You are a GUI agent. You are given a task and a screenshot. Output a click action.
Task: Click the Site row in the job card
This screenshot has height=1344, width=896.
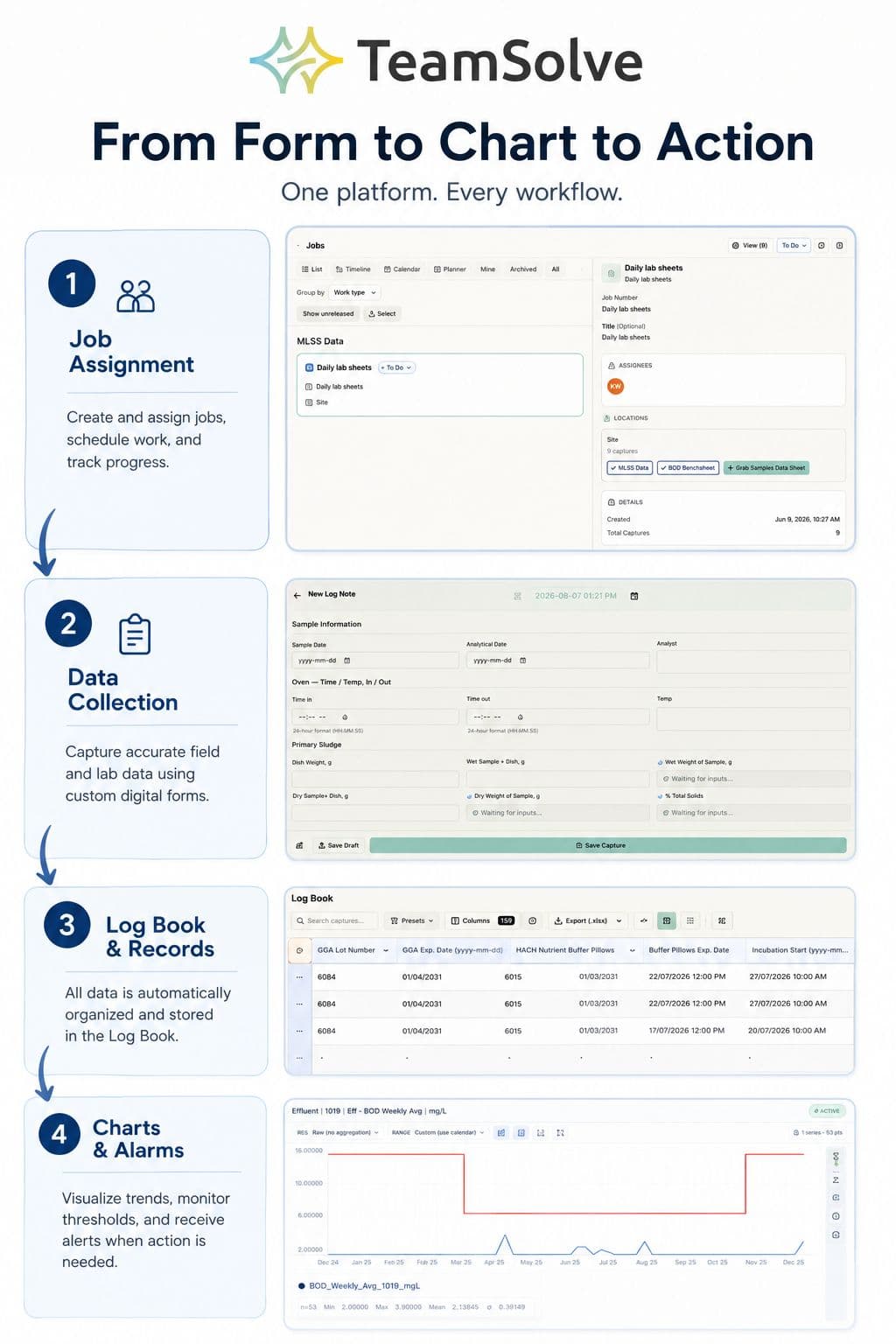[x=317, y=402]
